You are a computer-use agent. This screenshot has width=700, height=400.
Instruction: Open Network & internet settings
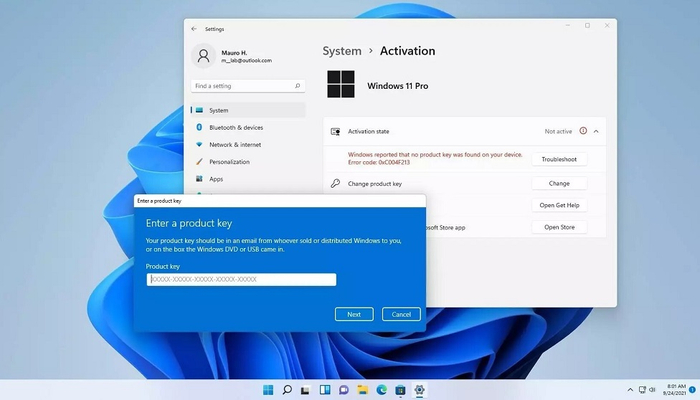(x=235, y=145)
